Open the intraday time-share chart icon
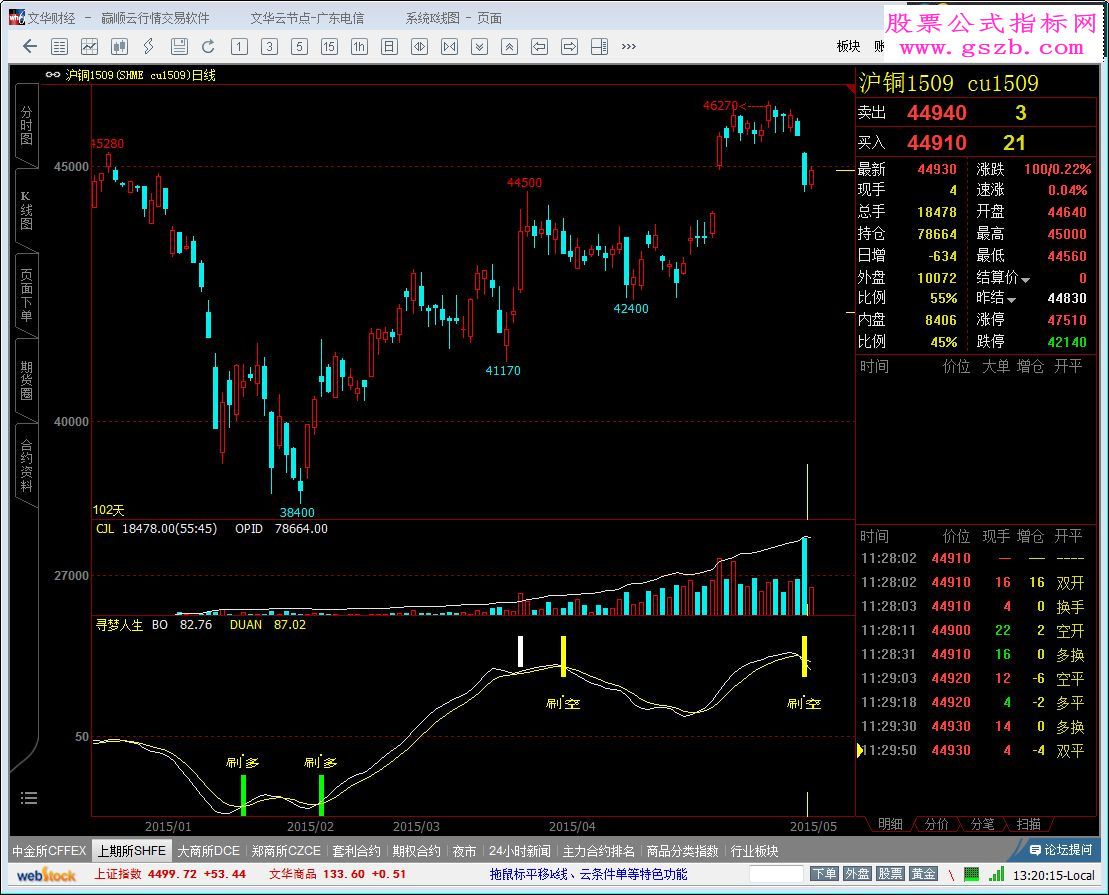This screenshot has width=1109, height=895. click(89, 47)
